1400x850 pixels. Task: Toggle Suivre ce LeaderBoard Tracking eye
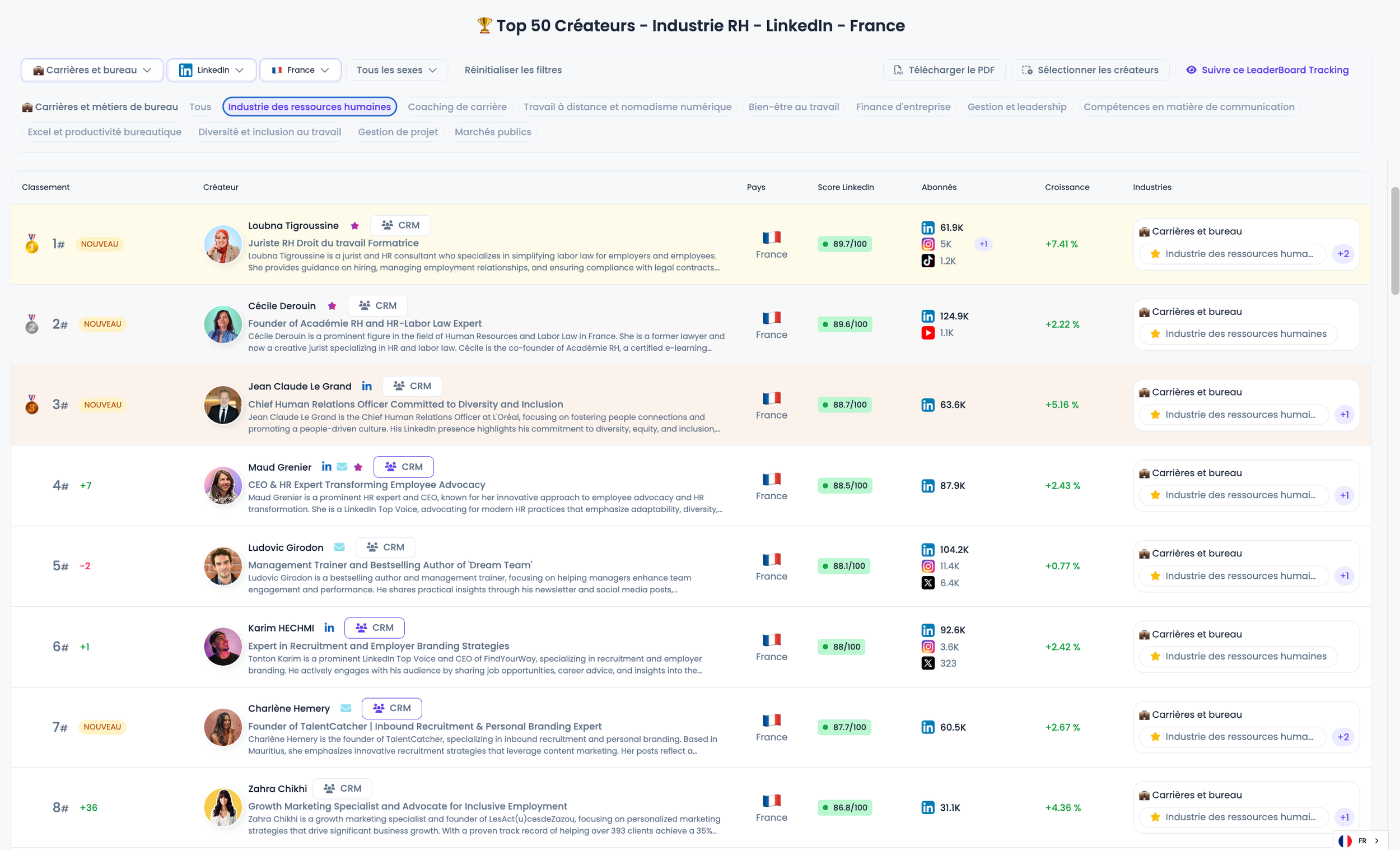click(x=1192, y=70)
